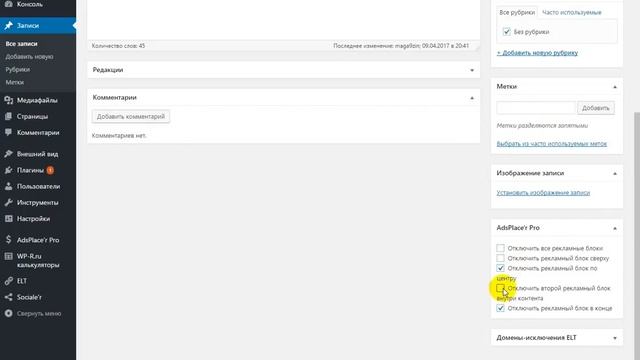Viewport: 640px width, 360px height.
Task: Click the Страницы pages icon
Action: click(x=9, y=117)
